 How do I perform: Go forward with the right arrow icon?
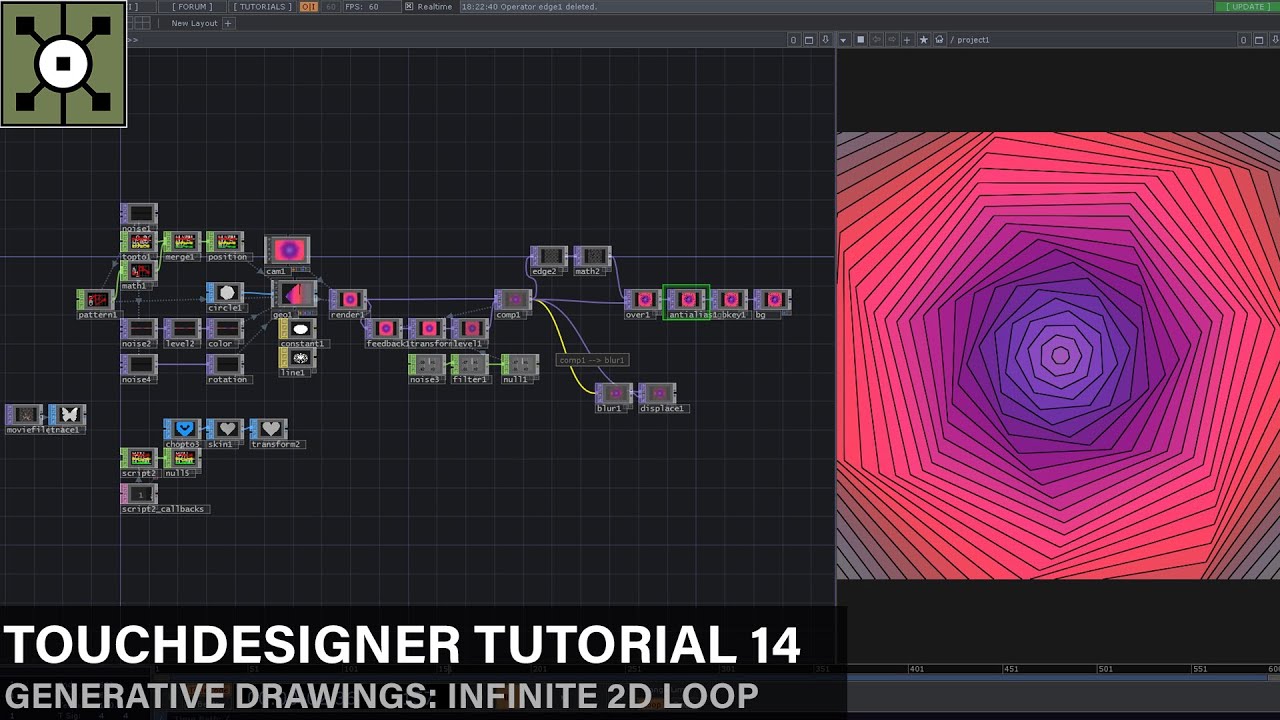coord(891,40)
